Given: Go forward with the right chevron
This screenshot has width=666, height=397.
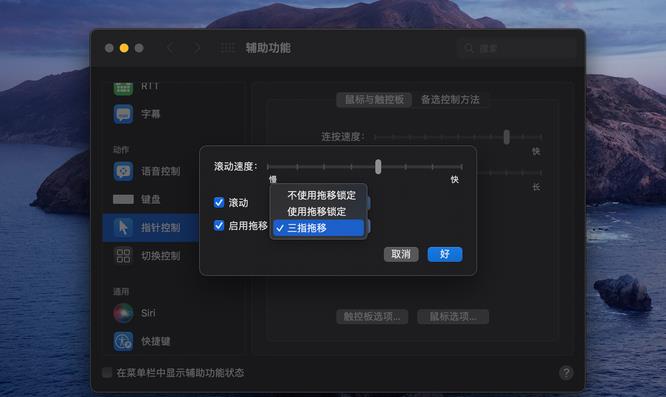Looking at the screenshot, I should point(197,48).
